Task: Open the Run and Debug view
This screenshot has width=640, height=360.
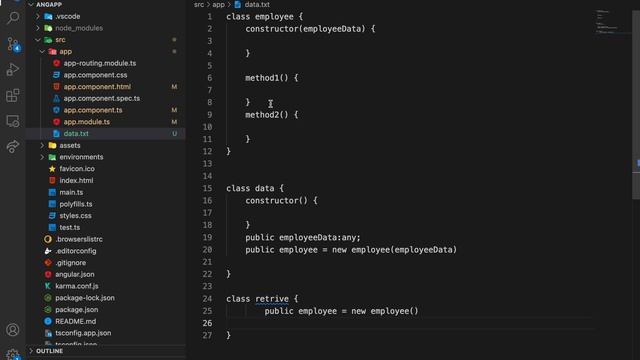Action: coord(13,69)
